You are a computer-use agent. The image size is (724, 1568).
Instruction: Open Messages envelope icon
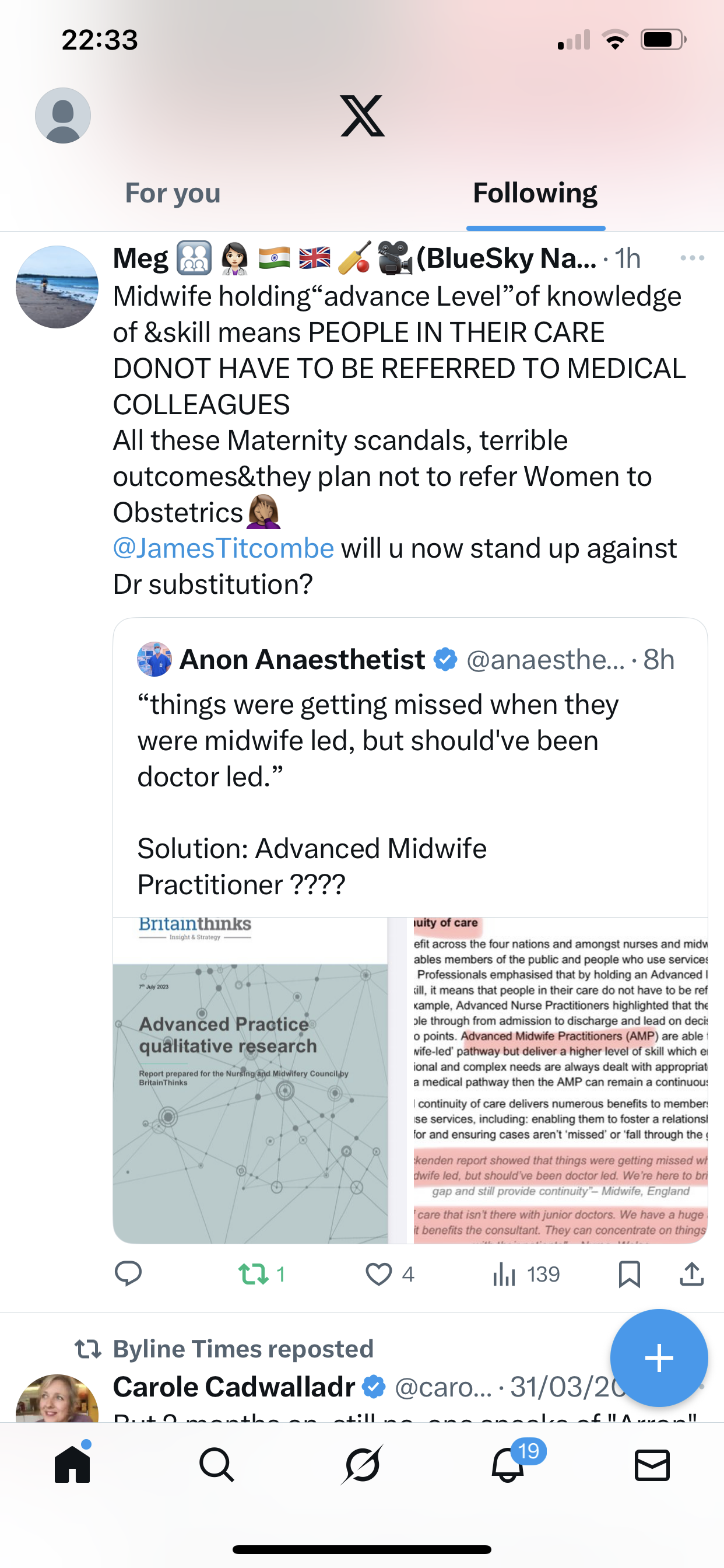(652, 1465)
